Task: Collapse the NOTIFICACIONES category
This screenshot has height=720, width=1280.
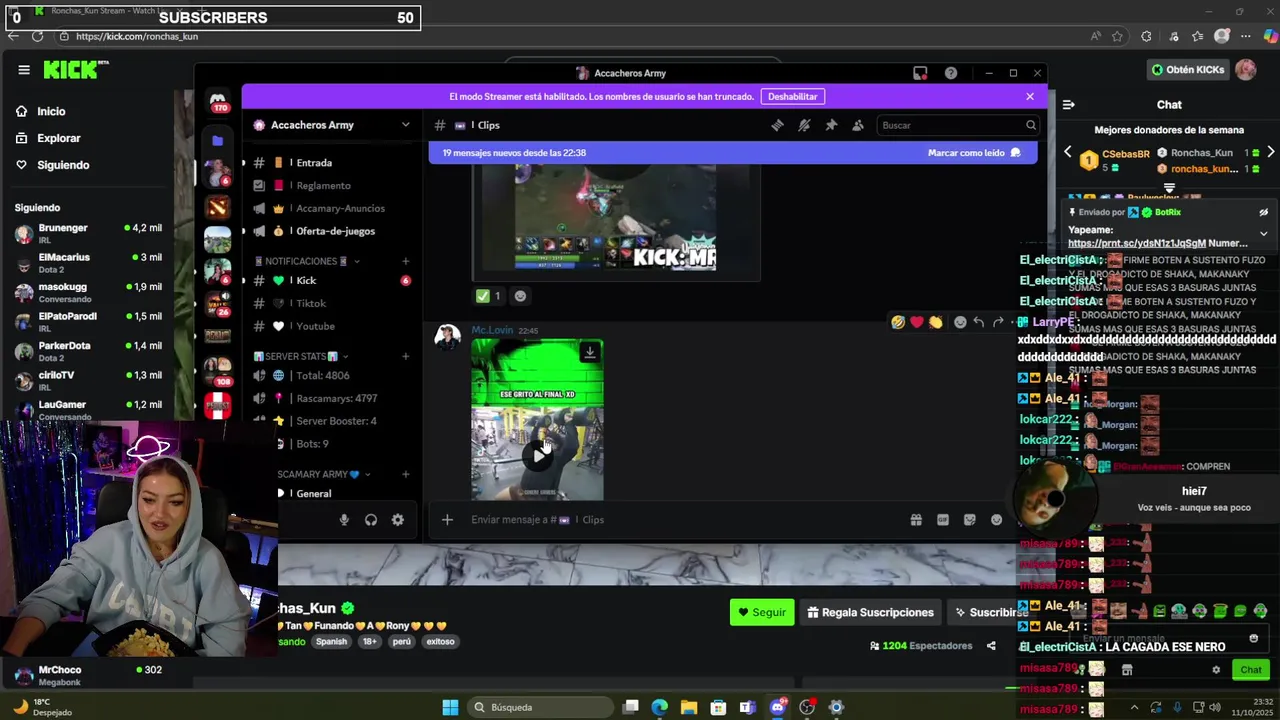Action: click(x=306, y=261)
